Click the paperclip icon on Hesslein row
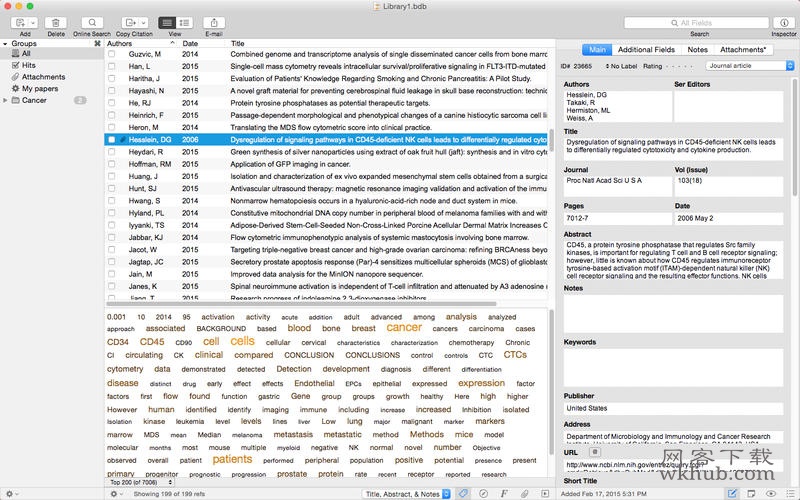800x500 pixels. click(123, 140)
